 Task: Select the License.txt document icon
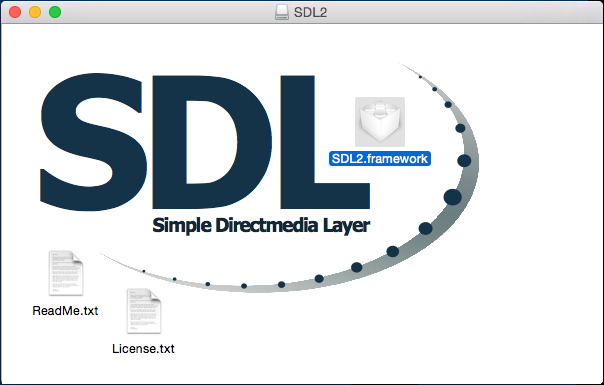click(x=144, y=311)
